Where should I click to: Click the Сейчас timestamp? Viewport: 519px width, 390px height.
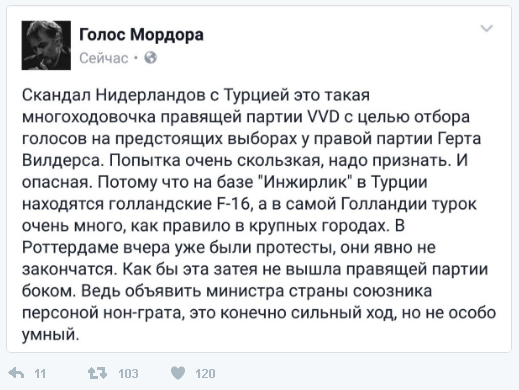(x=104, y=58)
